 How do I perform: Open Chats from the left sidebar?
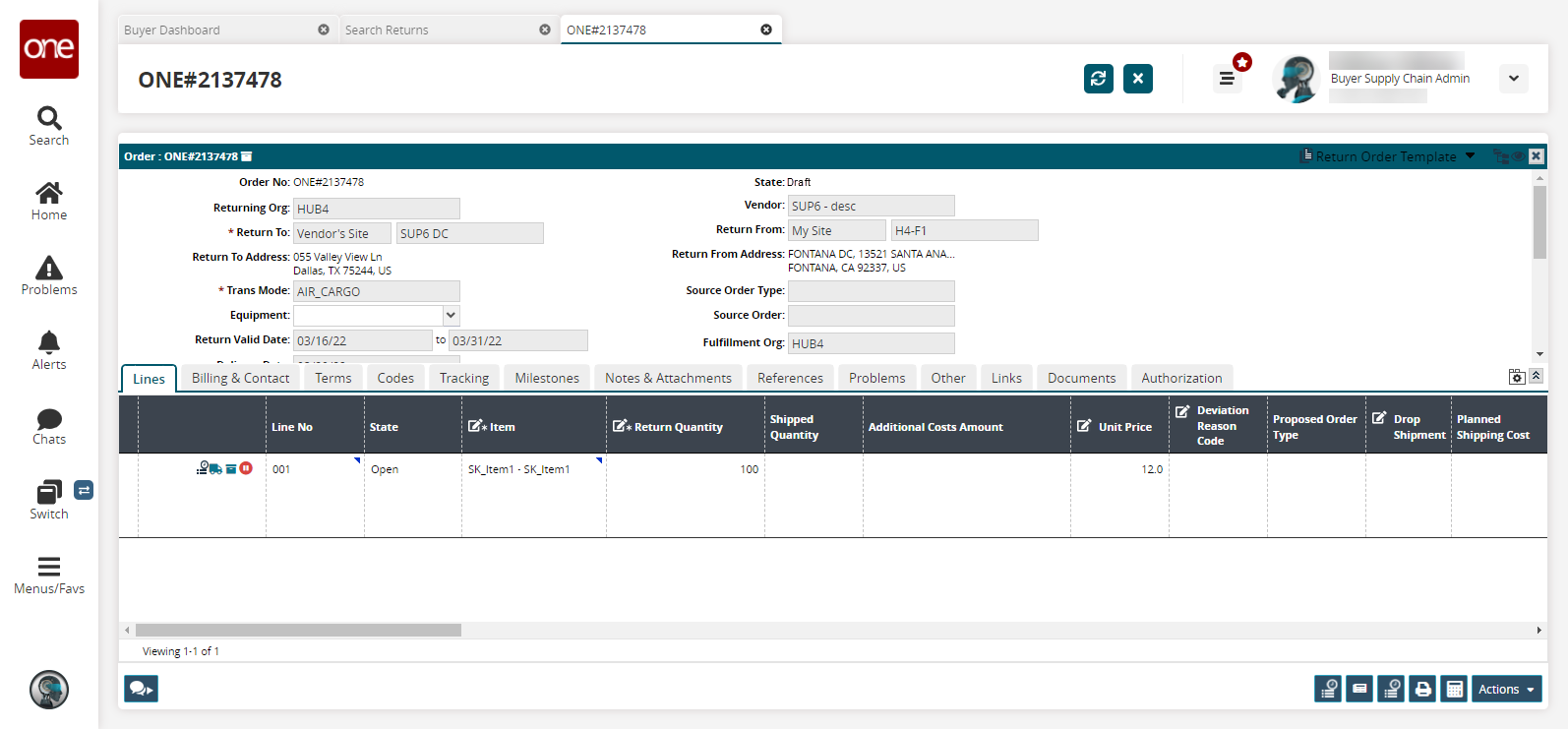coord(49,425)
